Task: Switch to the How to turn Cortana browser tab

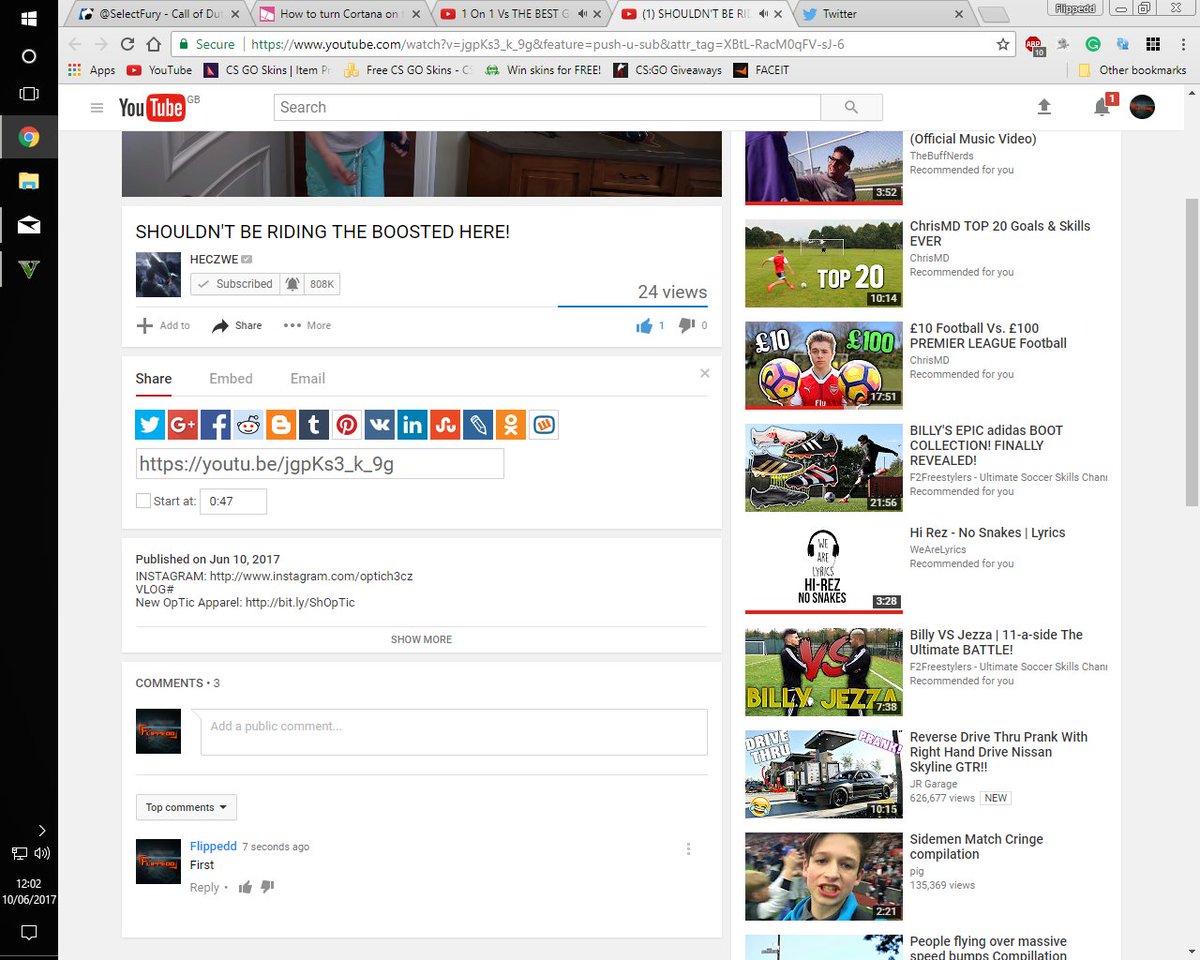Action: [340, 14]
